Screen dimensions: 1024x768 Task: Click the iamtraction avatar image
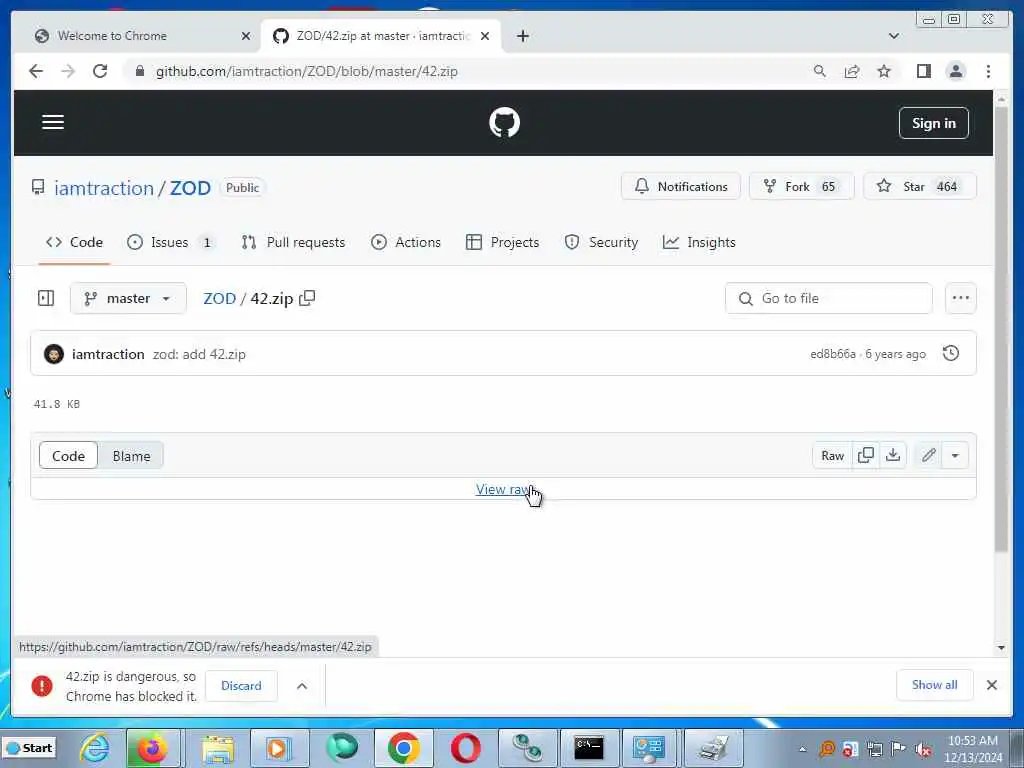[x=54, y=354]
